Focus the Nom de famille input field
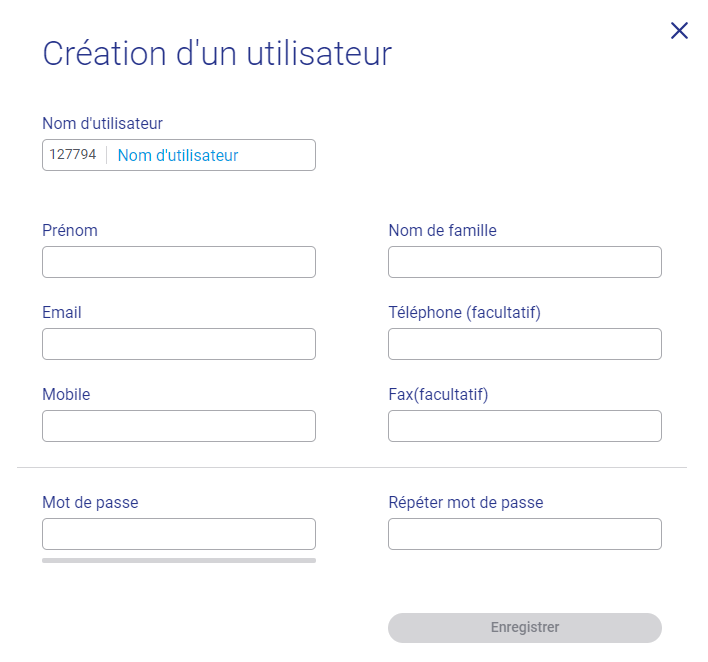The height and width of the screenshot is (662, 708). tap(525, 262)
